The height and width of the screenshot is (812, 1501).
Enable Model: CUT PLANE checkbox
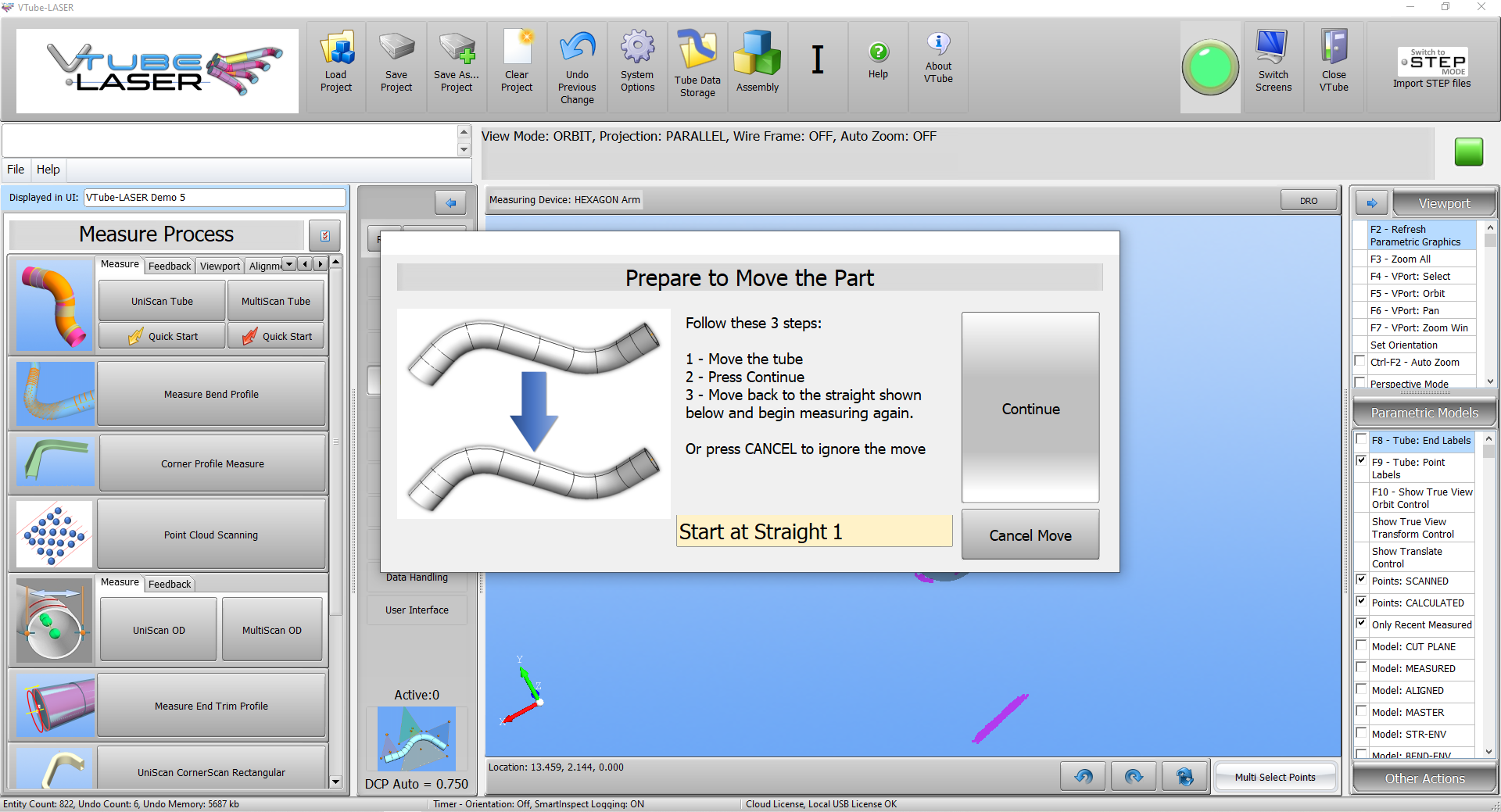coord(1361,646)
